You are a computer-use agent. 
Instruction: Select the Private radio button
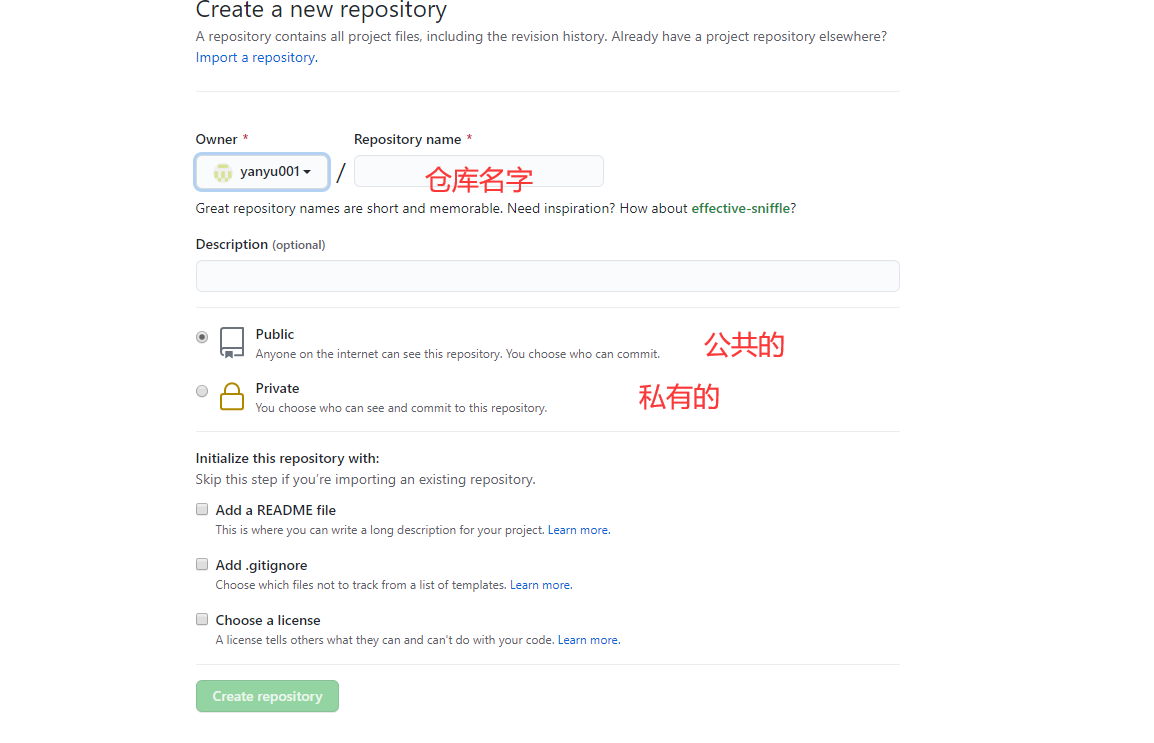202,391
